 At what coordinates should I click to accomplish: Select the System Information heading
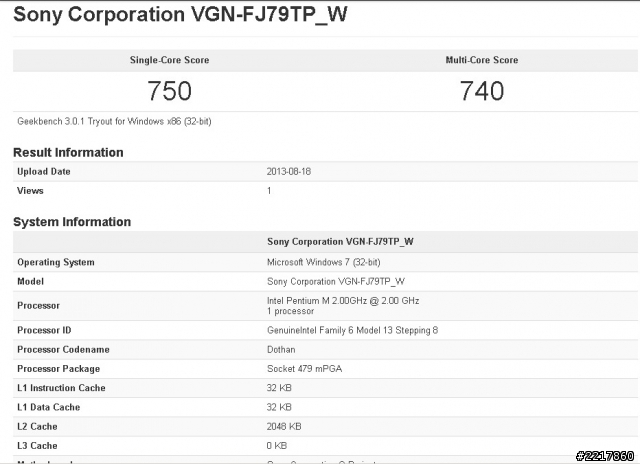(x=72, y=222)
